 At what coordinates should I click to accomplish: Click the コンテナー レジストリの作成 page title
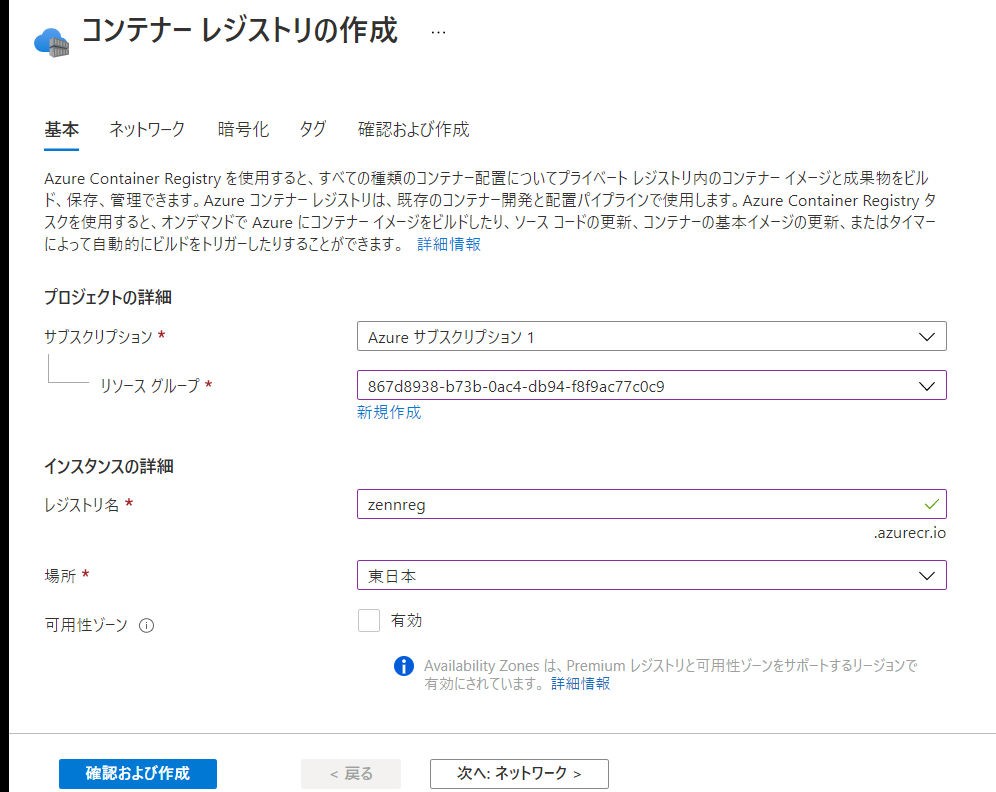click(x=239, y=30)
